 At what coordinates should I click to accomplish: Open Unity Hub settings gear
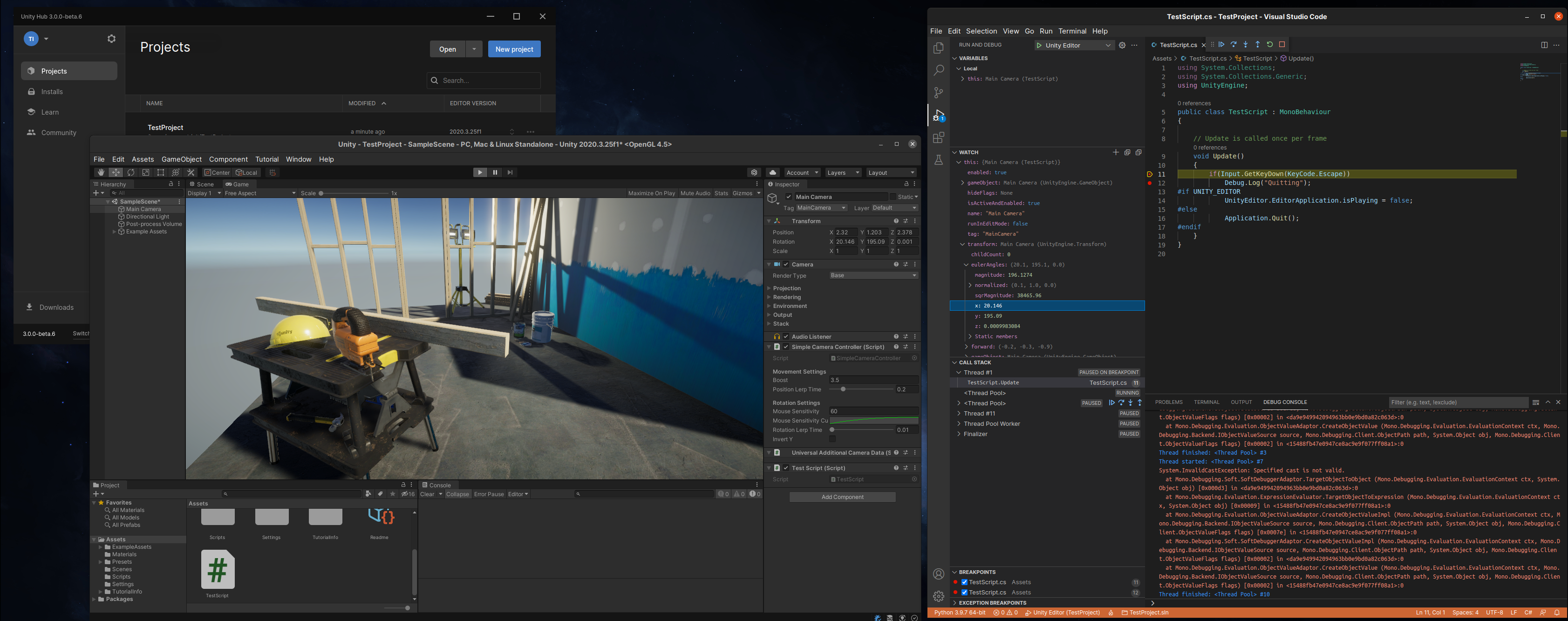tap(111, 38)
